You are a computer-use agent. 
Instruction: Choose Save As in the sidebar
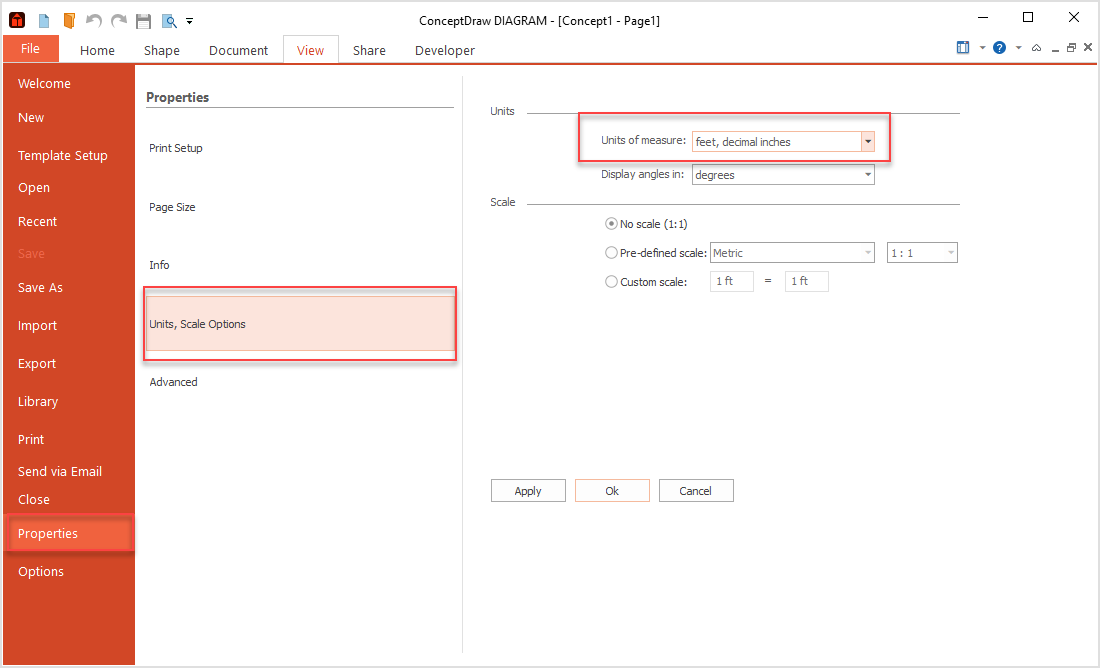coord(40,287)
